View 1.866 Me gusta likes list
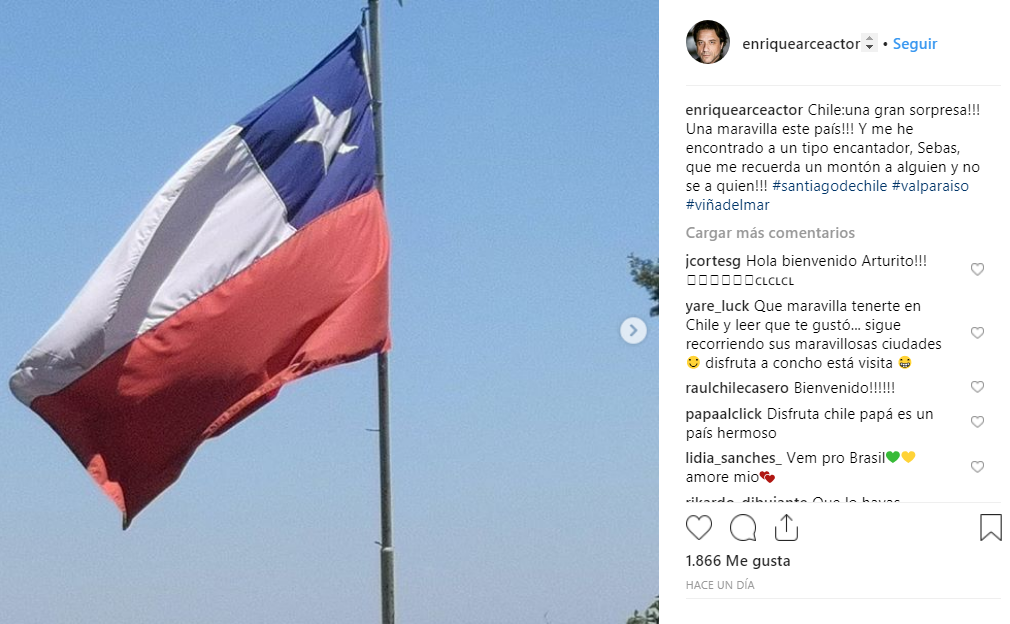The width and height of the screenshot is (1010, 624). click(x=738, y=561)
